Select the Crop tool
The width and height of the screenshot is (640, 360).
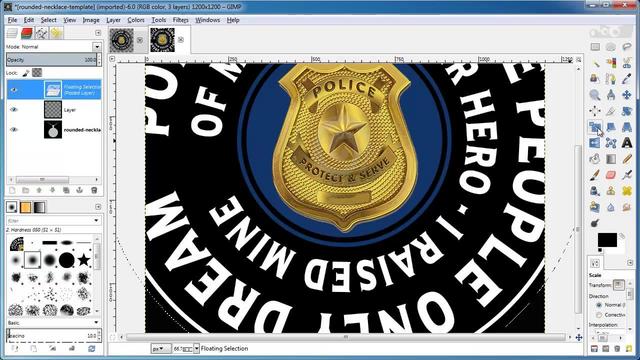[x=611, y=111]
